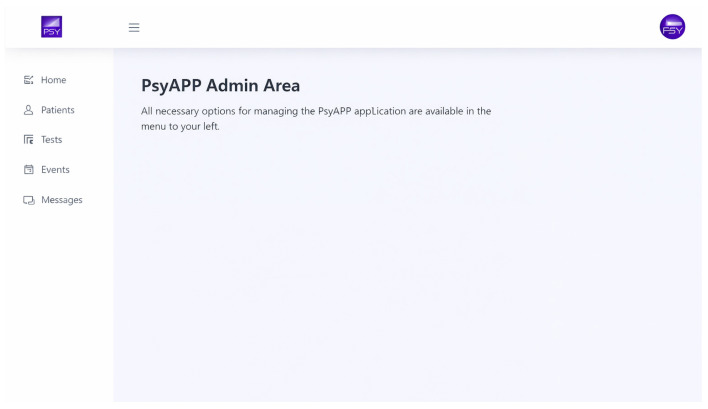The width and height of the screenshot is (708, 409).
Task: Open the PSY user avatar menu
Action: point(672,27)
